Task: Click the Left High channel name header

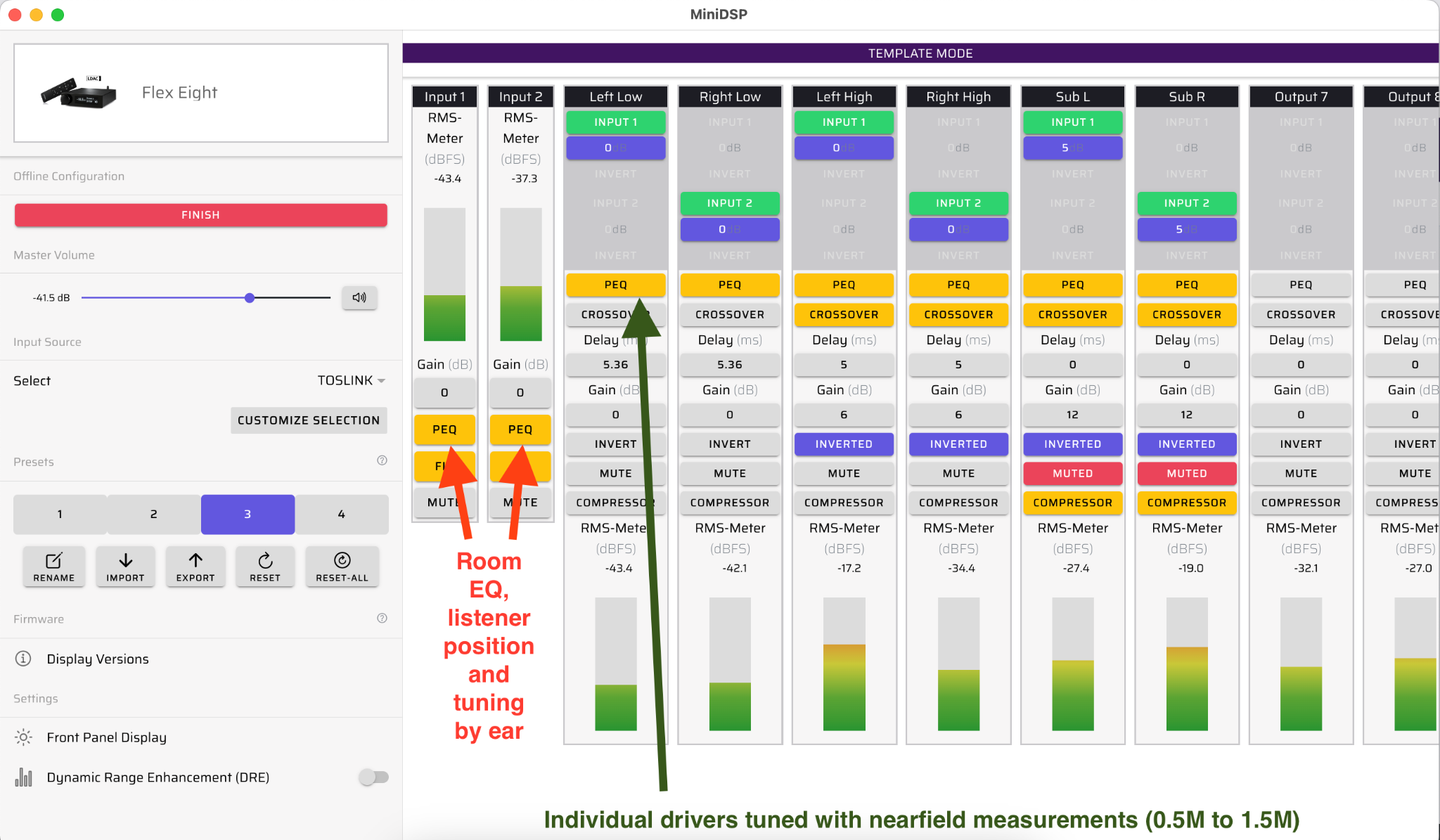Action: [844, 96]
